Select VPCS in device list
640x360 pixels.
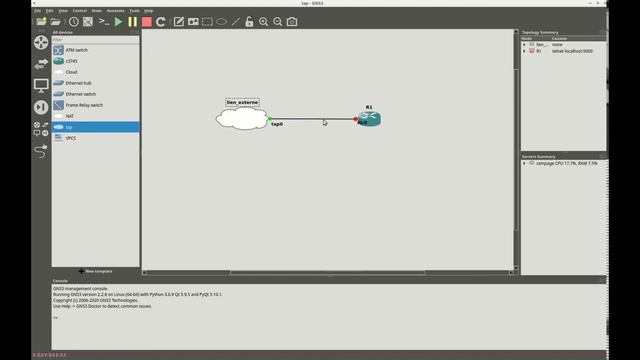coord(96,138)
